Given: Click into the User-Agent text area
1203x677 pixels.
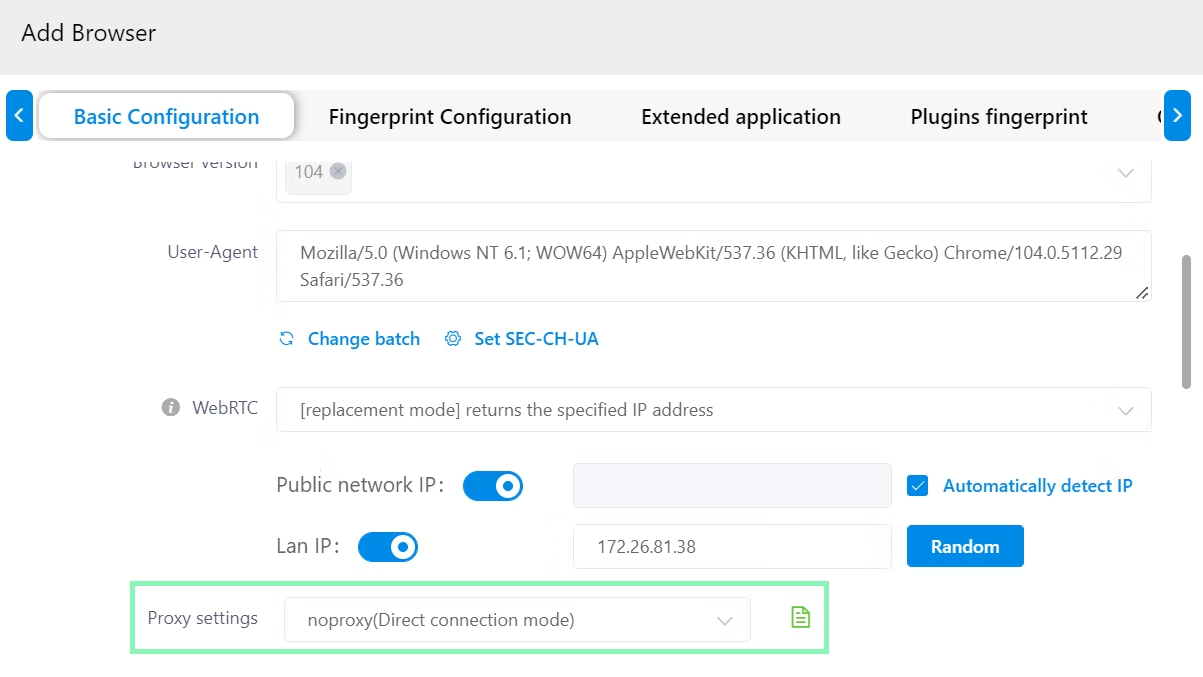Looking at the screenshot, I should [x=714, y=266].
